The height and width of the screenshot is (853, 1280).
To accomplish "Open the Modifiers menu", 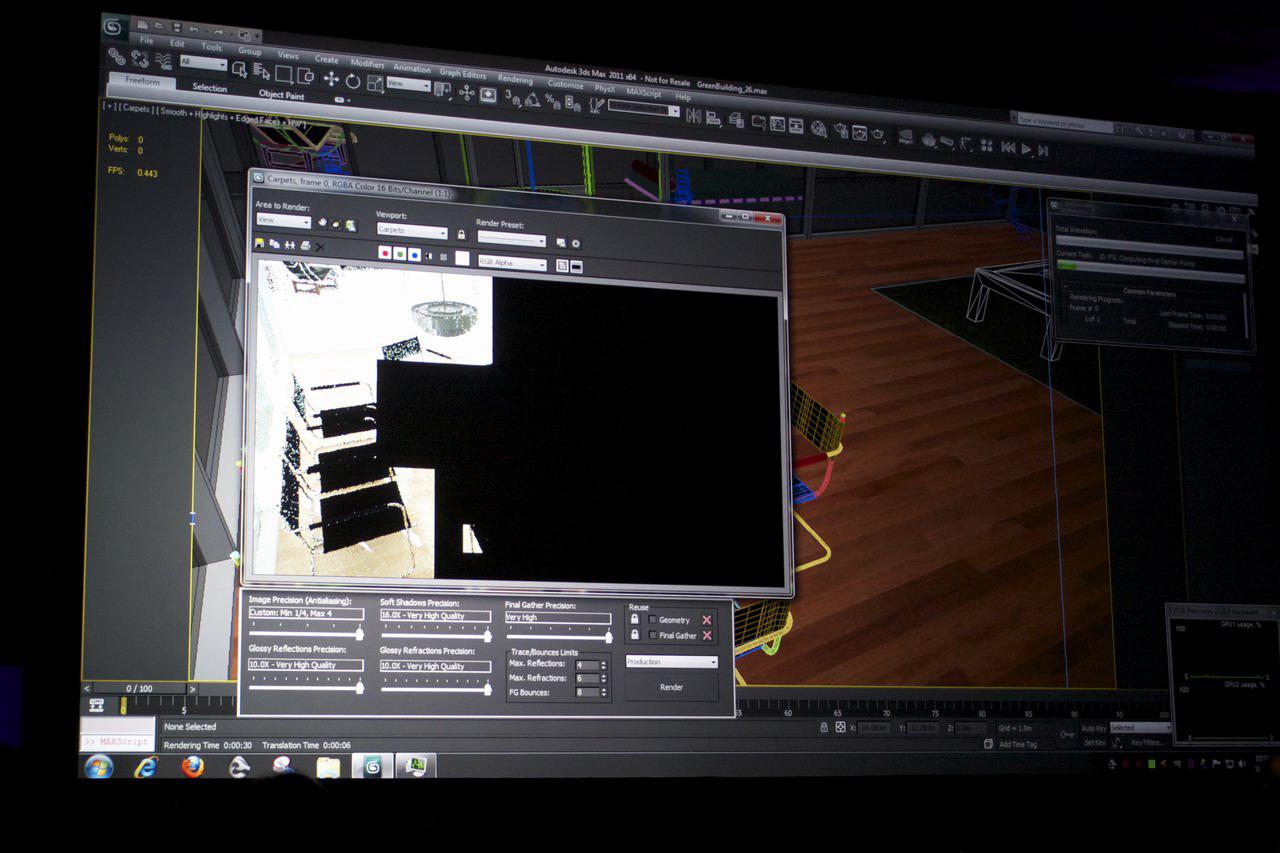I will tap(367, 63).
